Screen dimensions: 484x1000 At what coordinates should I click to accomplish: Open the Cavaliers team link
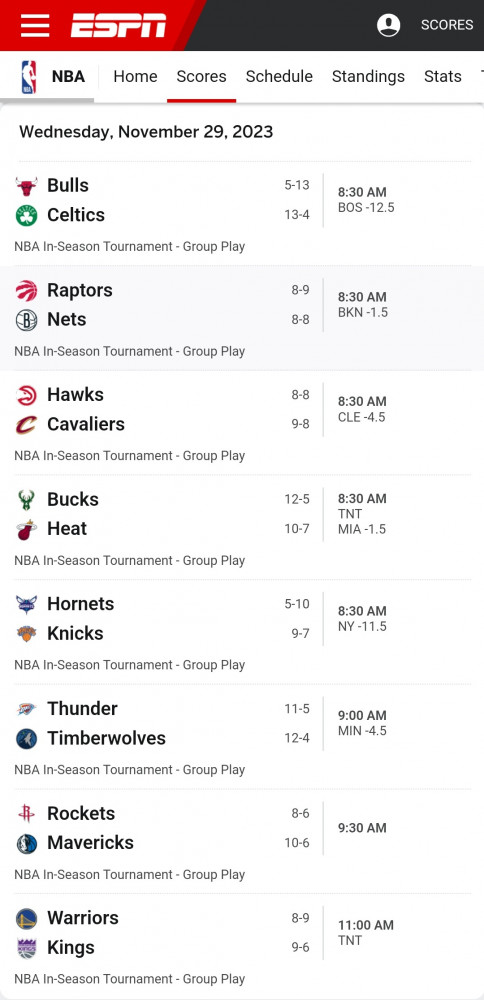click(86, 424)
